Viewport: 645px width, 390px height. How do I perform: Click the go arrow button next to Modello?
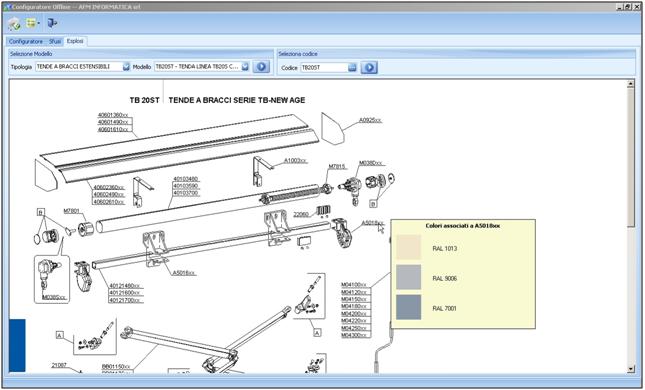click(x=261, y=67)
